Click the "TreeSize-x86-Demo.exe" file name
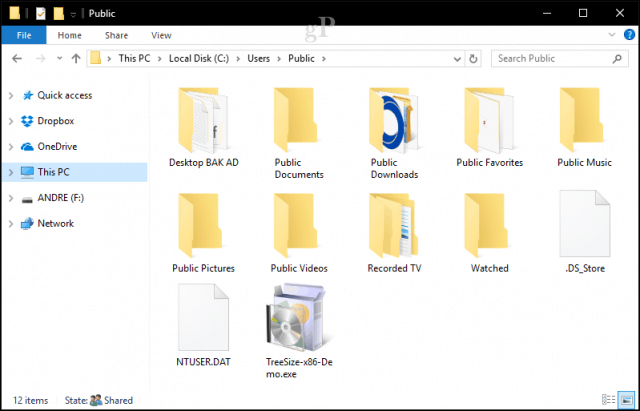Screen dimensions: 640x411 click(x=299, y=368)
